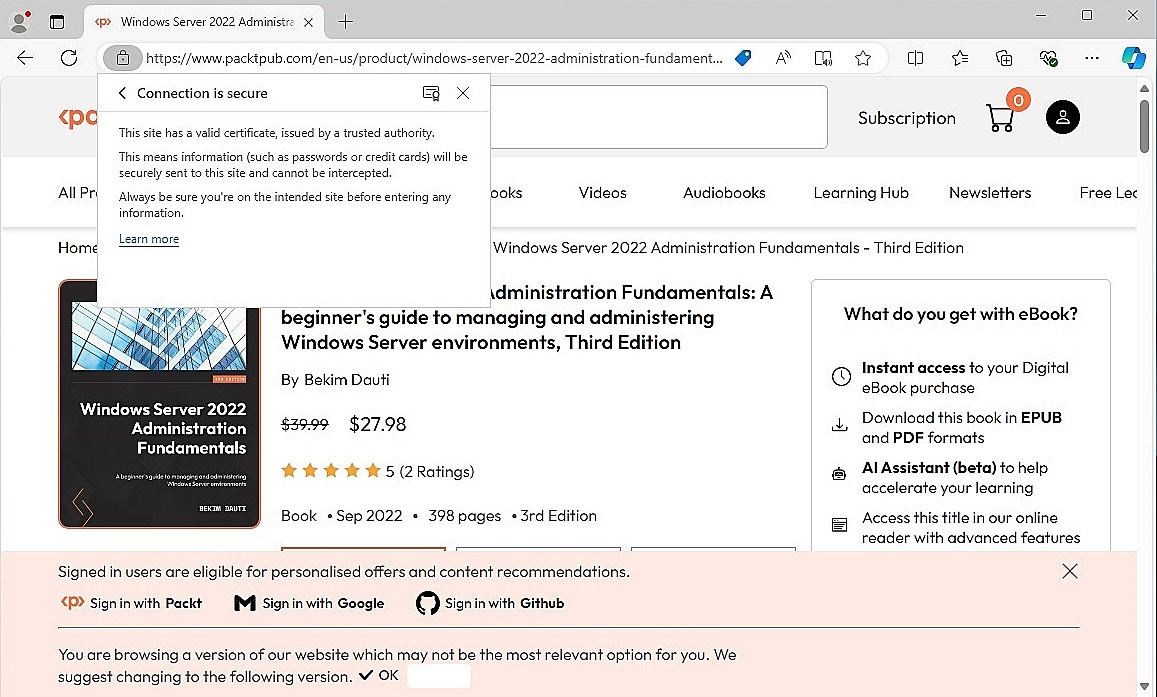Image resolution: width=1157 pixels, height=697 pixels.
Task: Click the Sep 2022 publication date
Action: (369, 516)
